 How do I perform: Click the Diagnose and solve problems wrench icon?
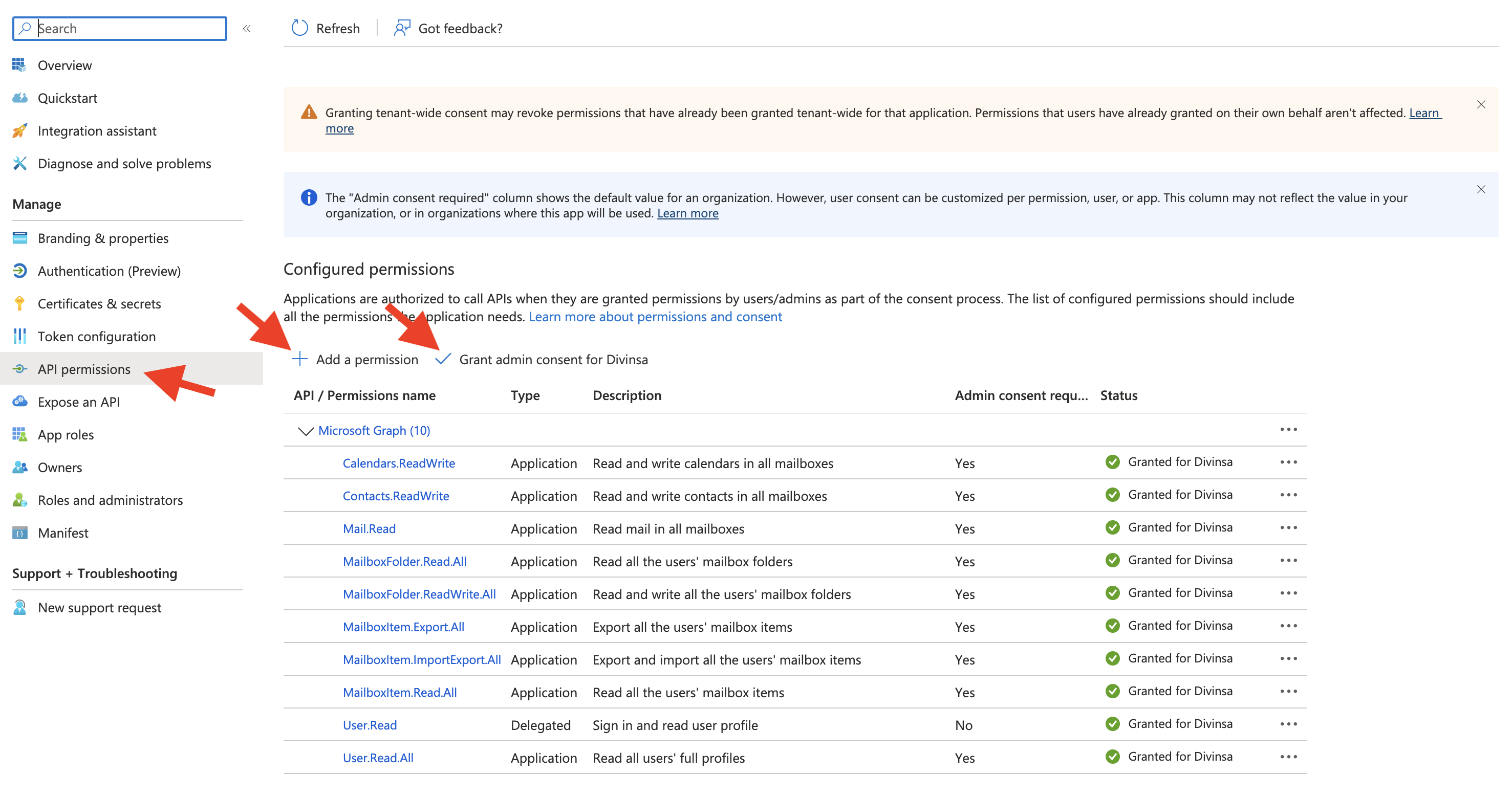point(19,164)
